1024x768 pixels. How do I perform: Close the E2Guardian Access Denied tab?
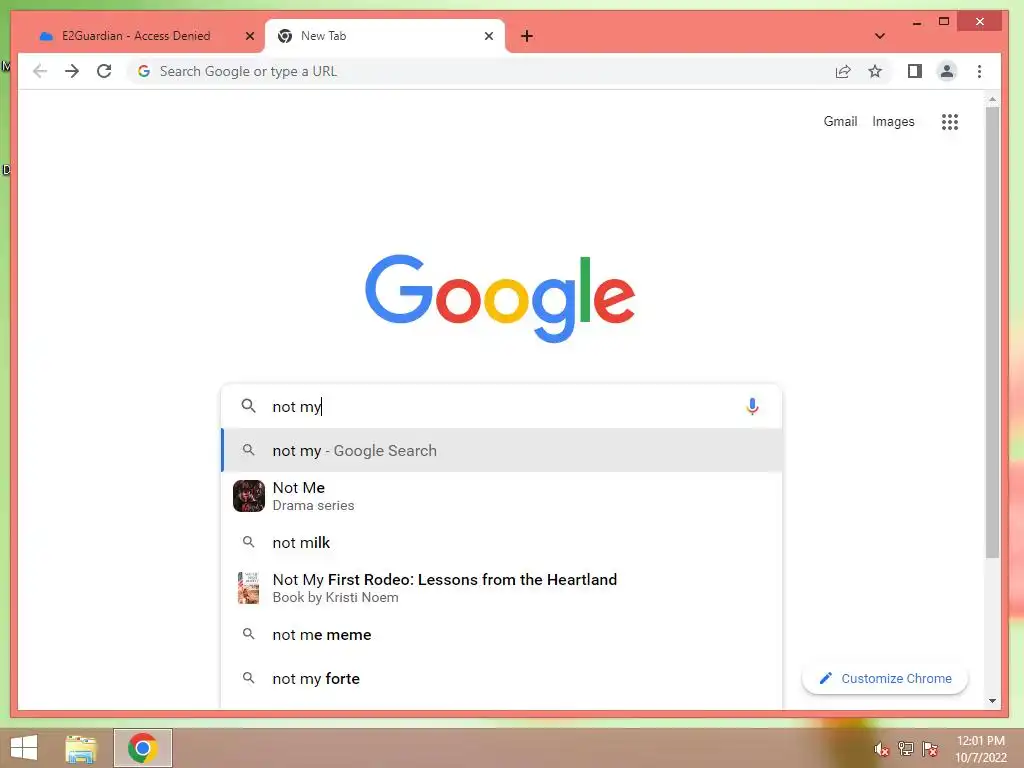pyautogui.click(x=249, y=36)
